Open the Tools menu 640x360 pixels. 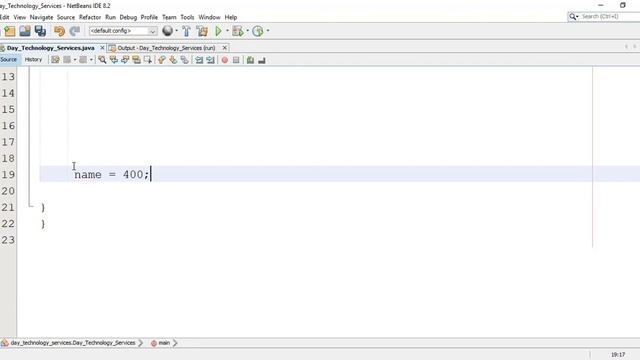tap(187, 17)
